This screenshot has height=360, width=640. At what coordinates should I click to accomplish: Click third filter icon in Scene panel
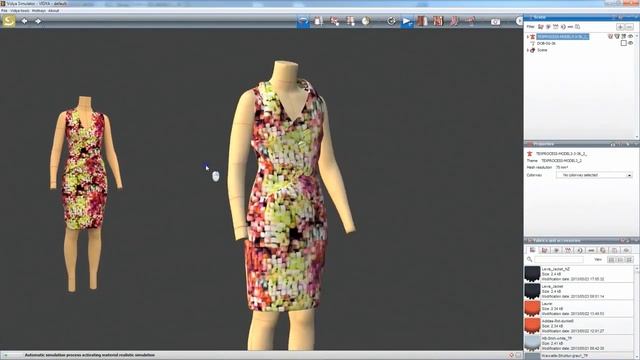[x=556, y=27]
